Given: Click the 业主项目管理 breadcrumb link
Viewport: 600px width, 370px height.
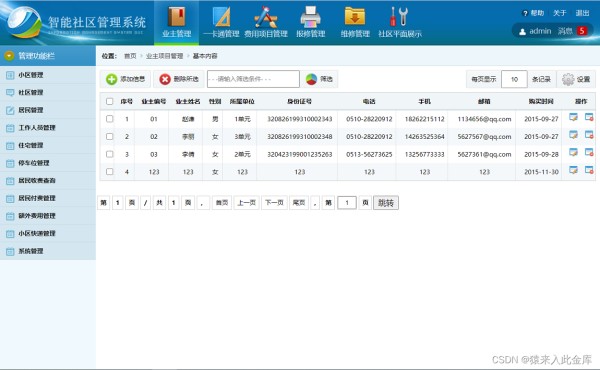Looking at the screenshot, I should [165, 56].
